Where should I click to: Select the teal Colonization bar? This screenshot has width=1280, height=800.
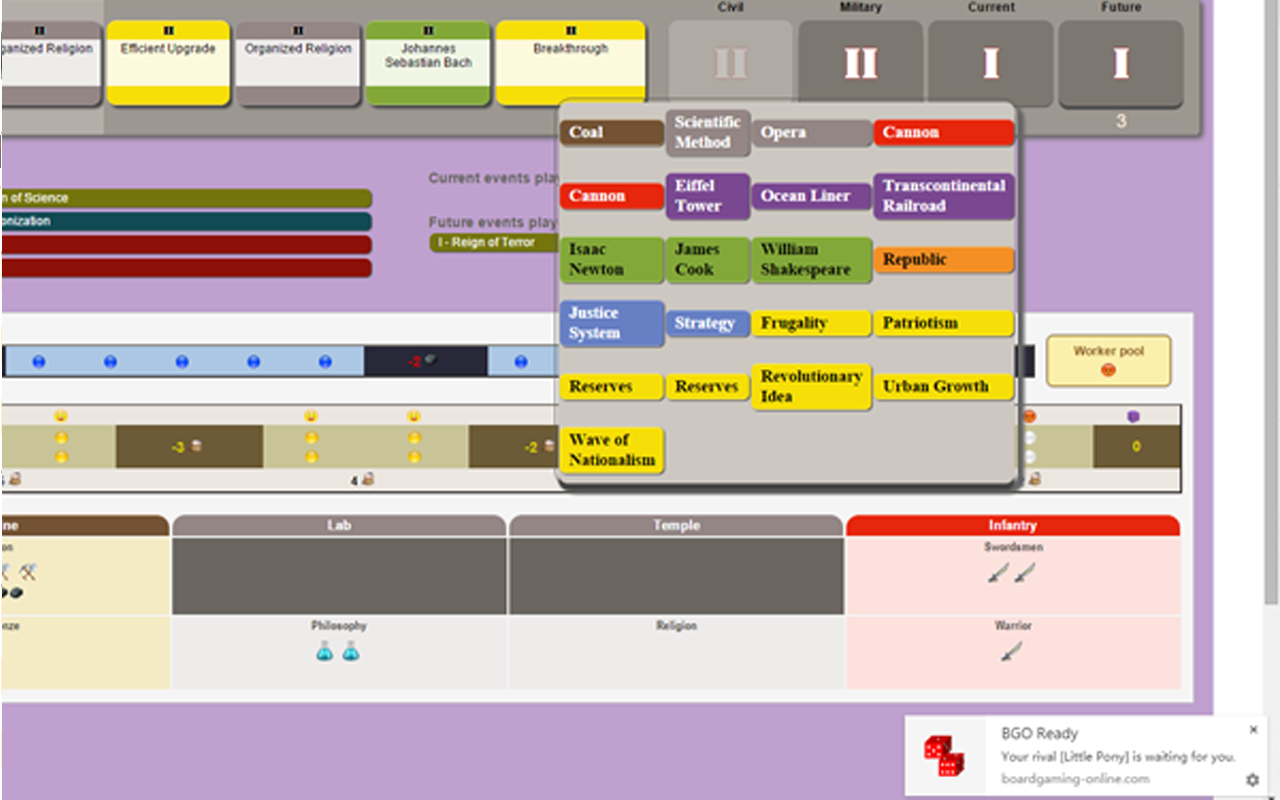186,221
